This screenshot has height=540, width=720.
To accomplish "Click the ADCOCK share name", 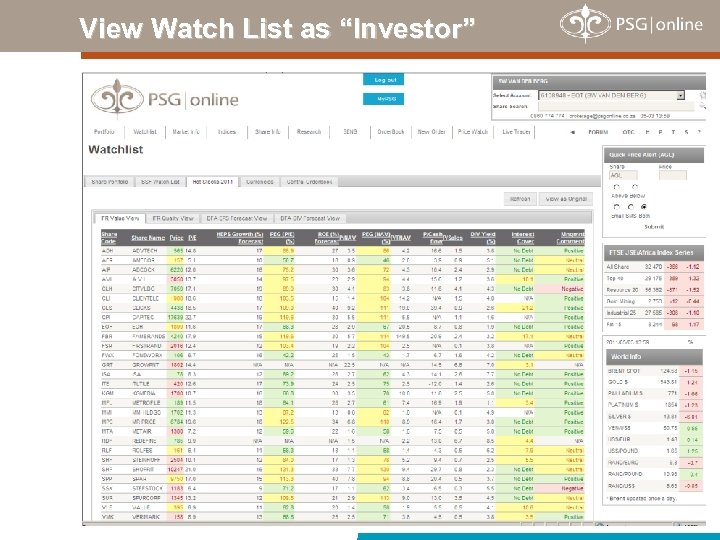I will (143, 270).
